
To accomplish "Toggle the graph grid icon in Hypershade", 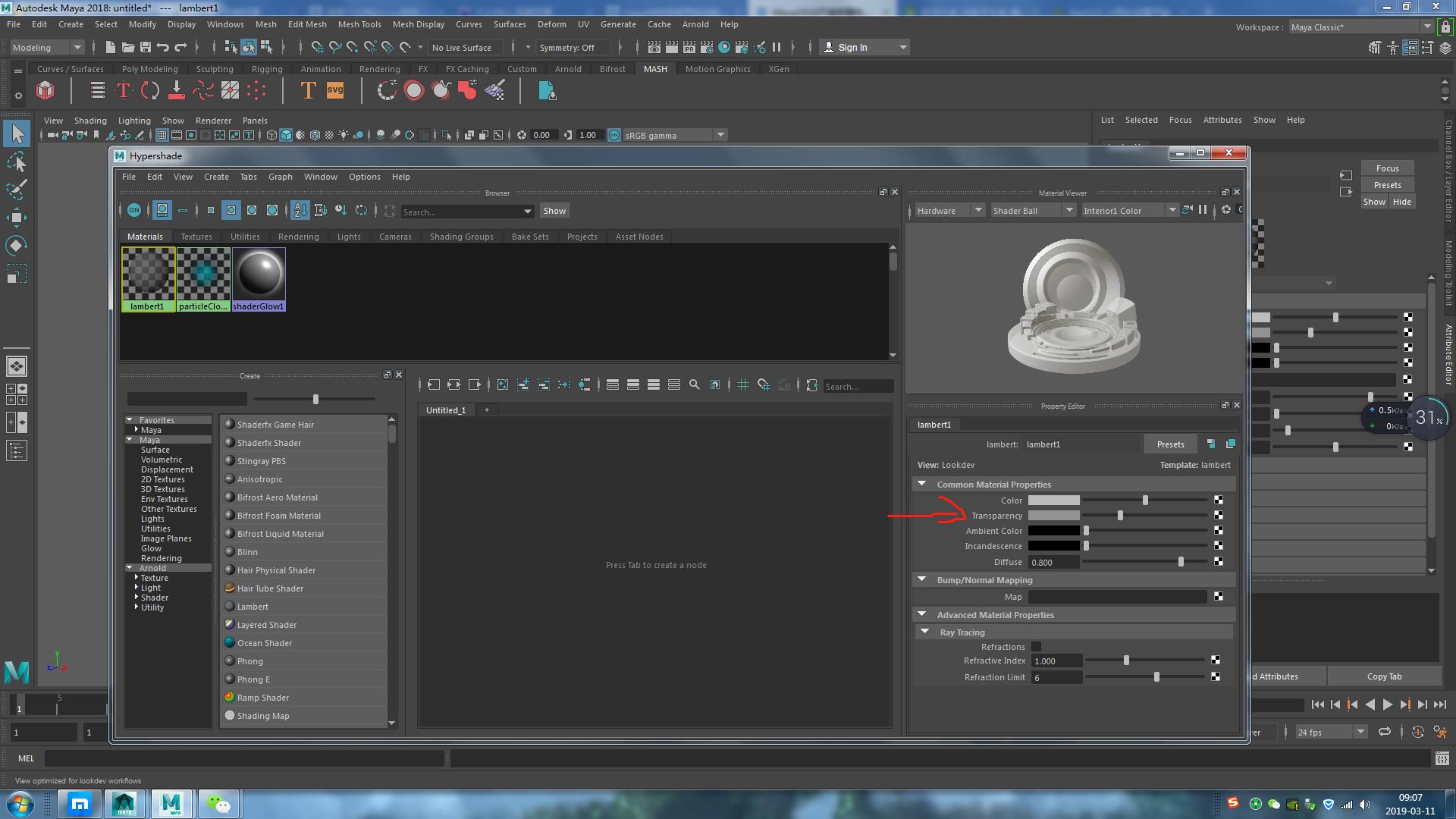I will coord(742,385).
